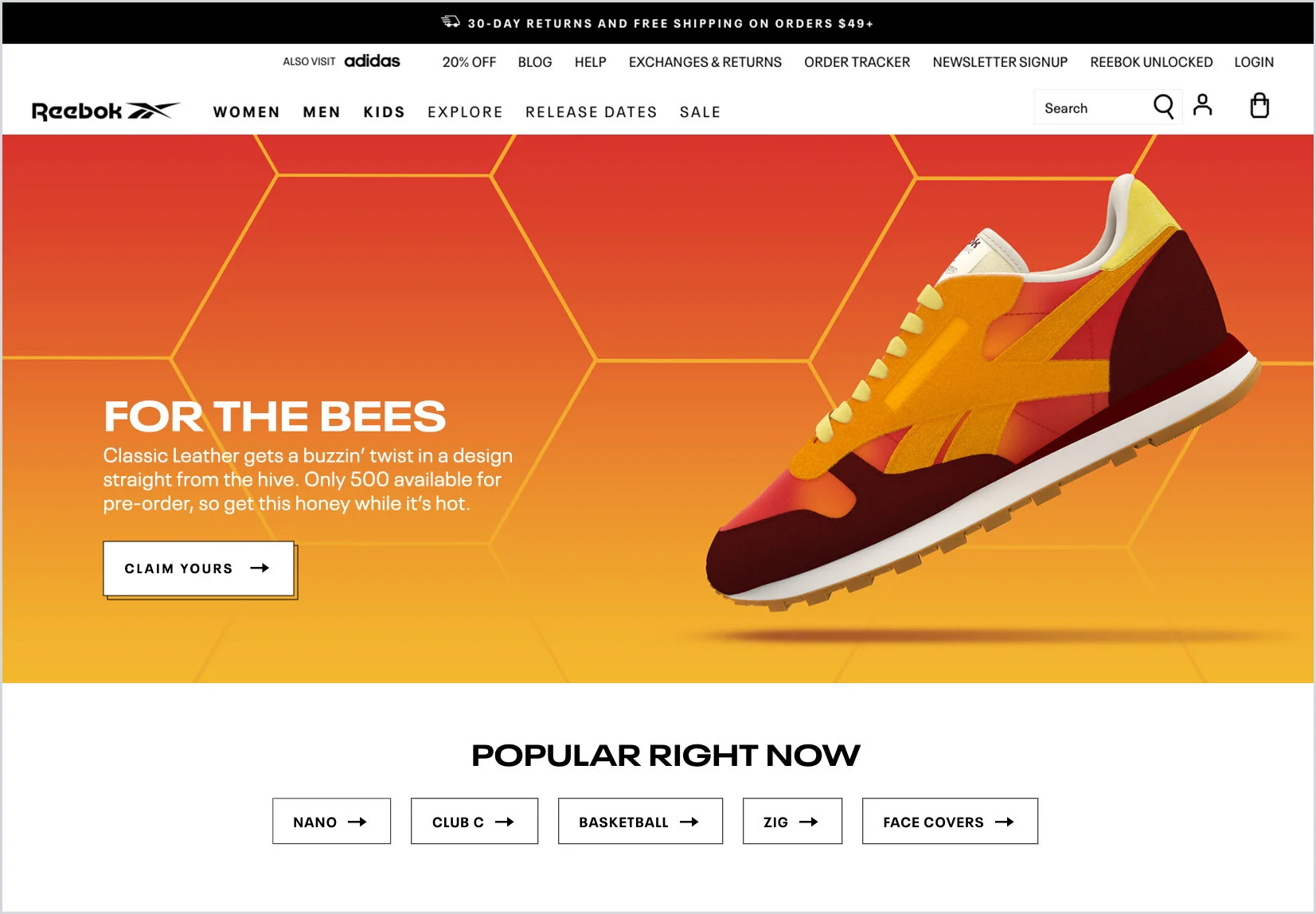This screenshot has height=914, width=1316.
Task: Visit the adidas logo link
Action: 372,61
